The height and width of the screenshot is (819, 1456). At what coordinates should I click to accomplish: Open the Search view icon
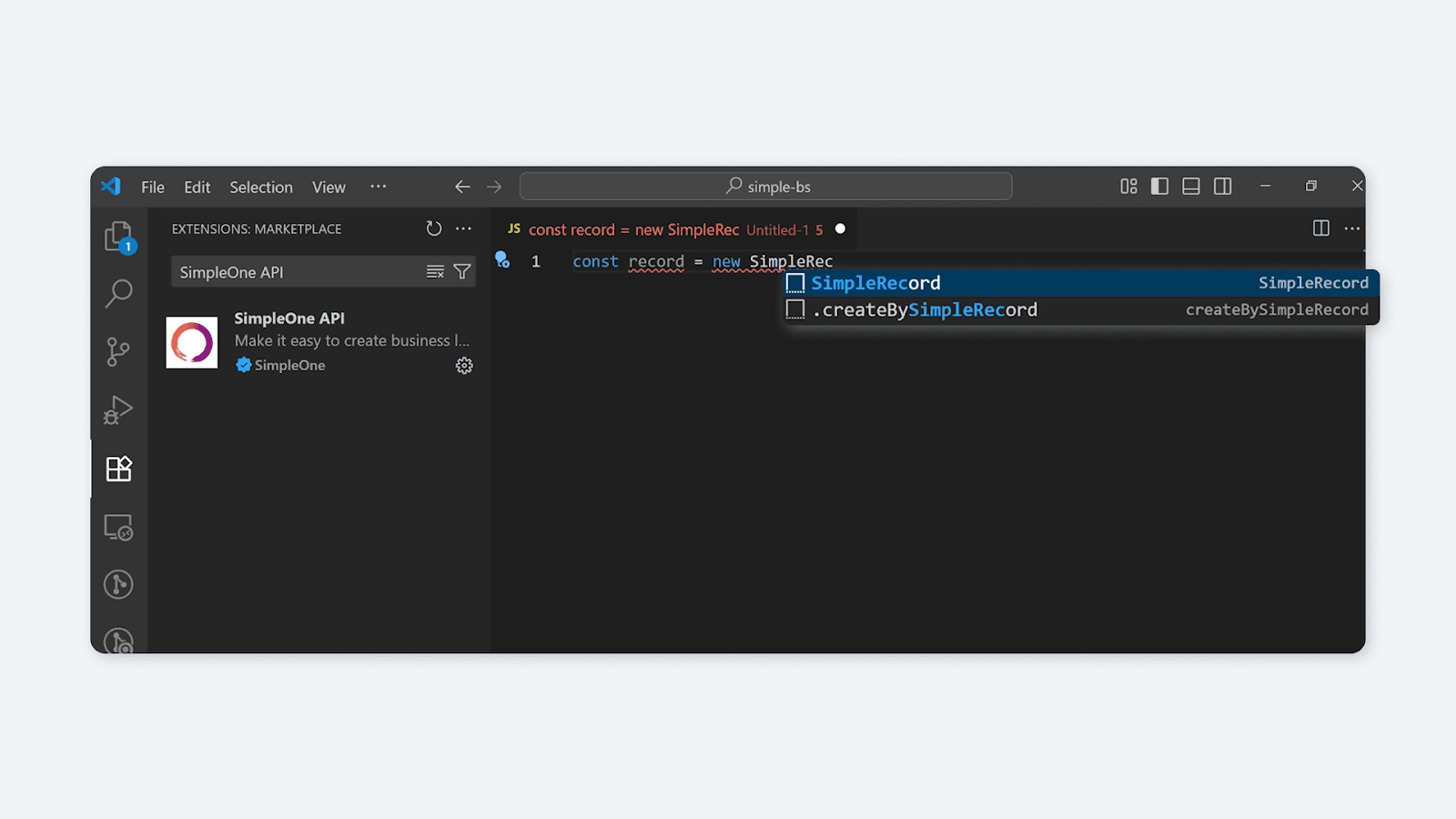[x=118, y=294]
